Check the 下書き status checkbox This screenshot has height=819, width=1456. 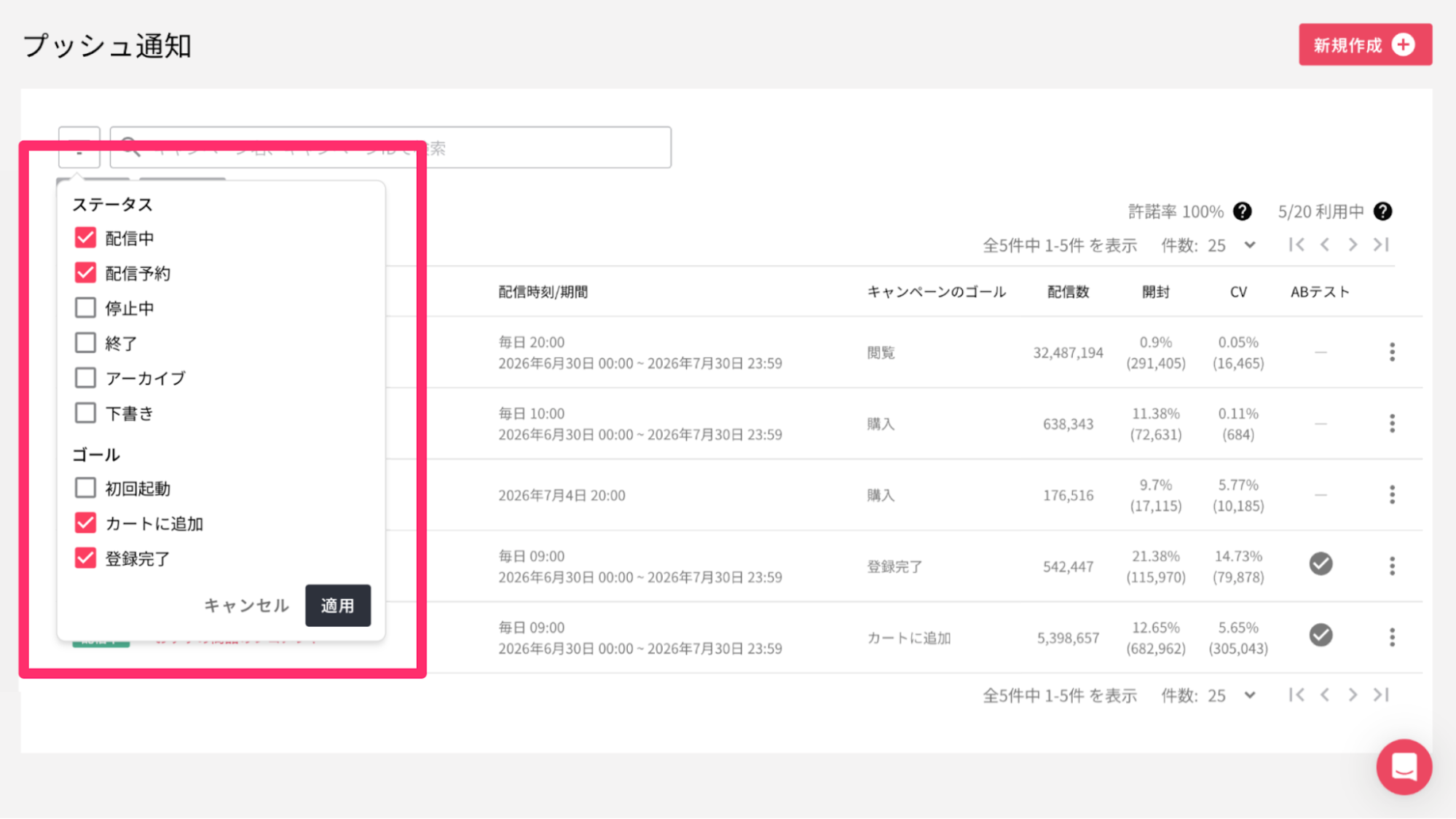tap(85, 413)
